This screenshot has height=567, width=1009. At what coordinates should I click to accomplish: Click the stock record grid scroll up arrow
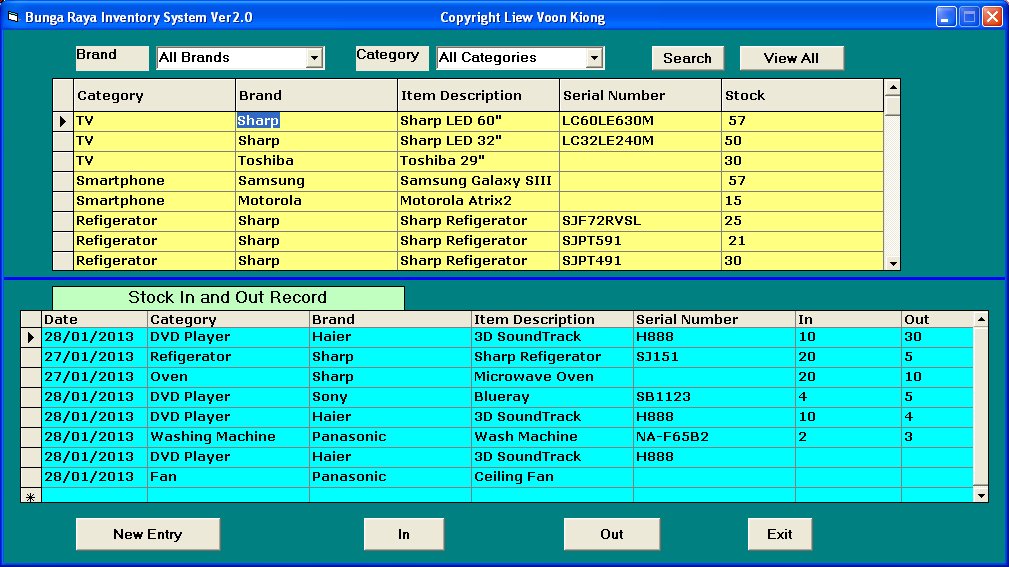(981, 319)
